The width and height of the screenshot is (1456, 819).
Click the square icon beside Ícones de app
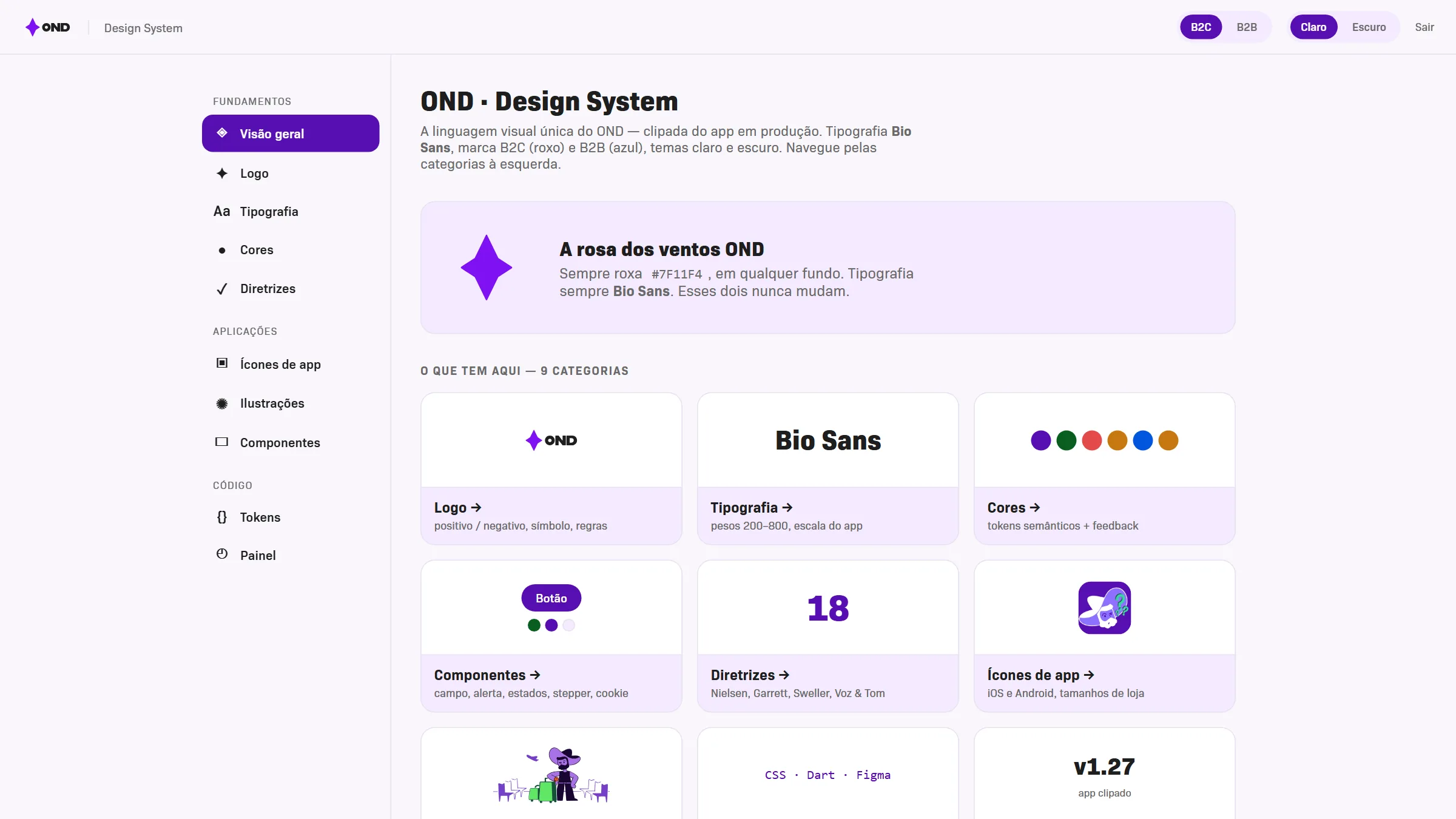click(x=222, y=363)
